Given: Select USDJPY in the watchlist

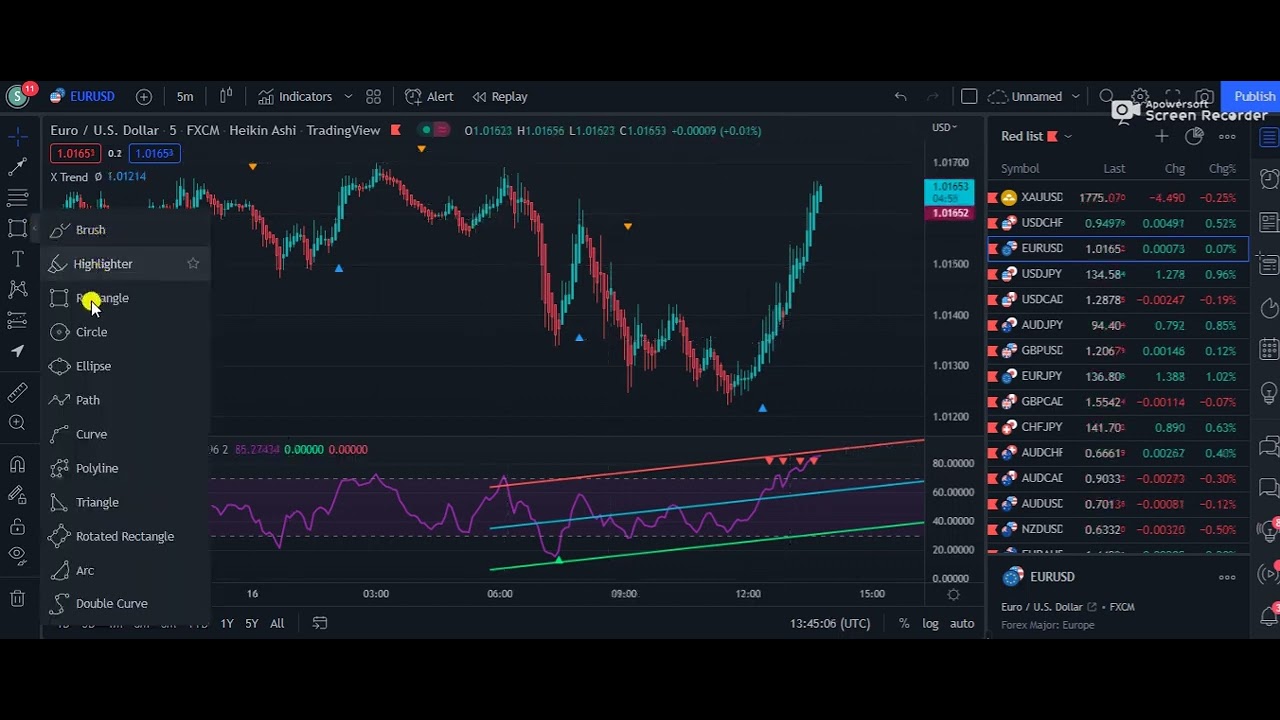Looking at the screenshot, I should (x=1118, y=274).
